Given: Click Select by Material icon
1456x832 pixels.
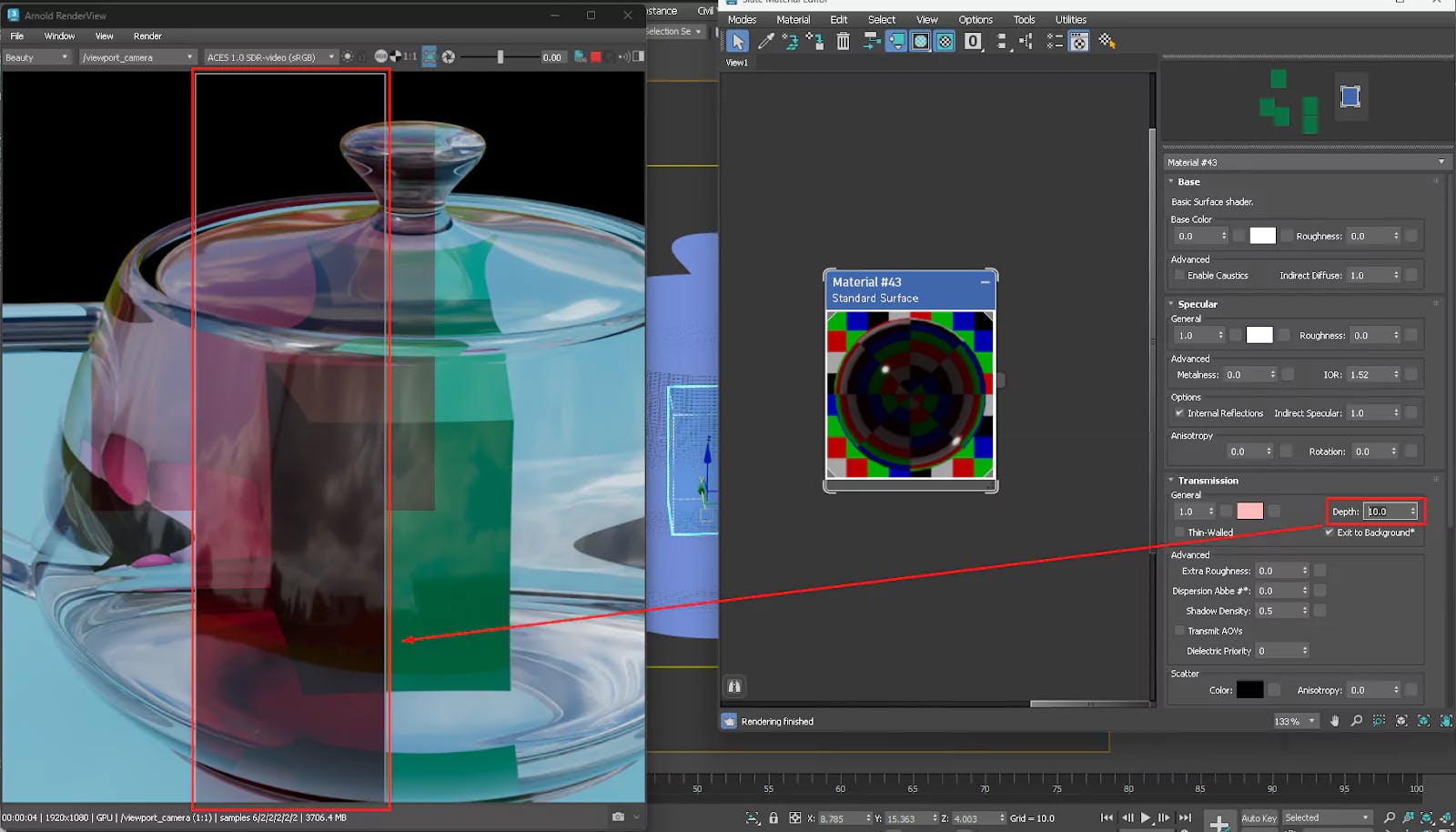Looking at the screenshot, I should coord(1107,41).
